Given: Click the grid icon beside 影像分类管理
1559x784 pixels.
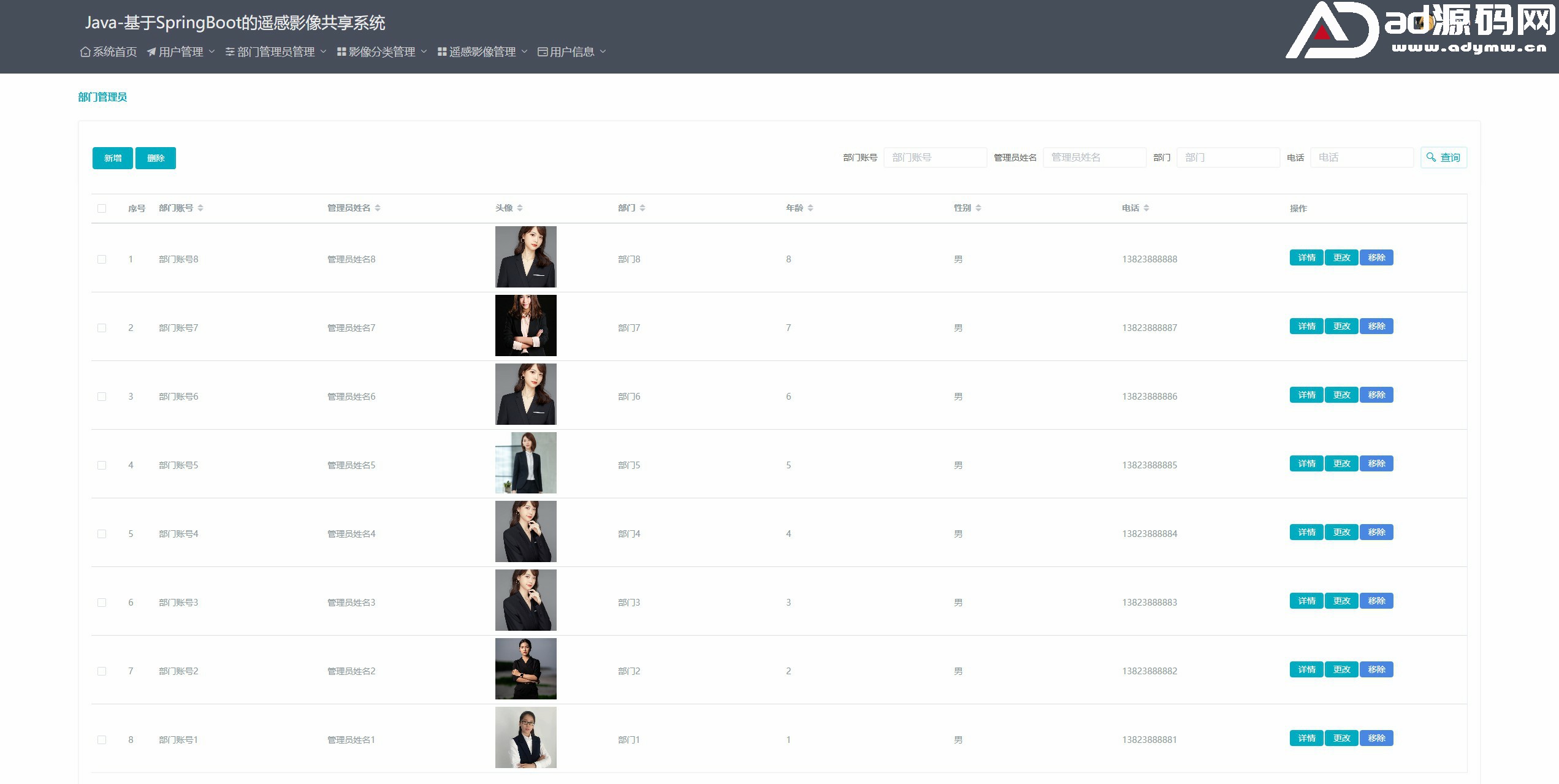Looking at the screenshot, I should click(x=341, y=52).
